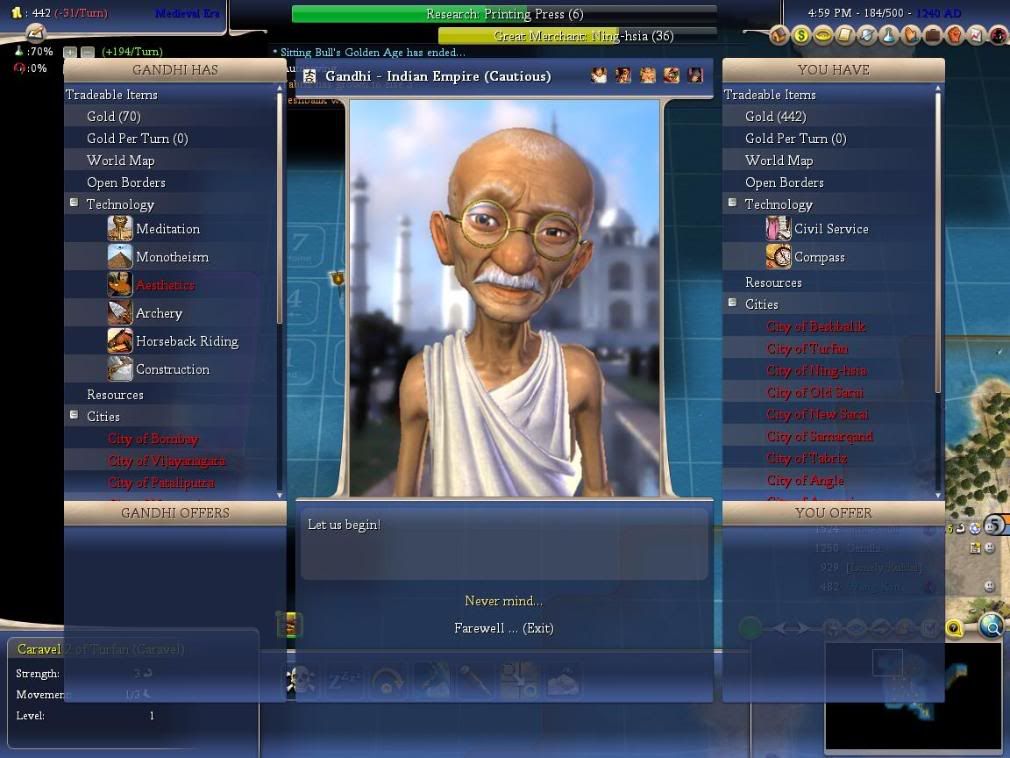Open the Financial Advisor dollar icon
Screen dimensions: 1010x758
pyautogui.click(x=801, y=35)
